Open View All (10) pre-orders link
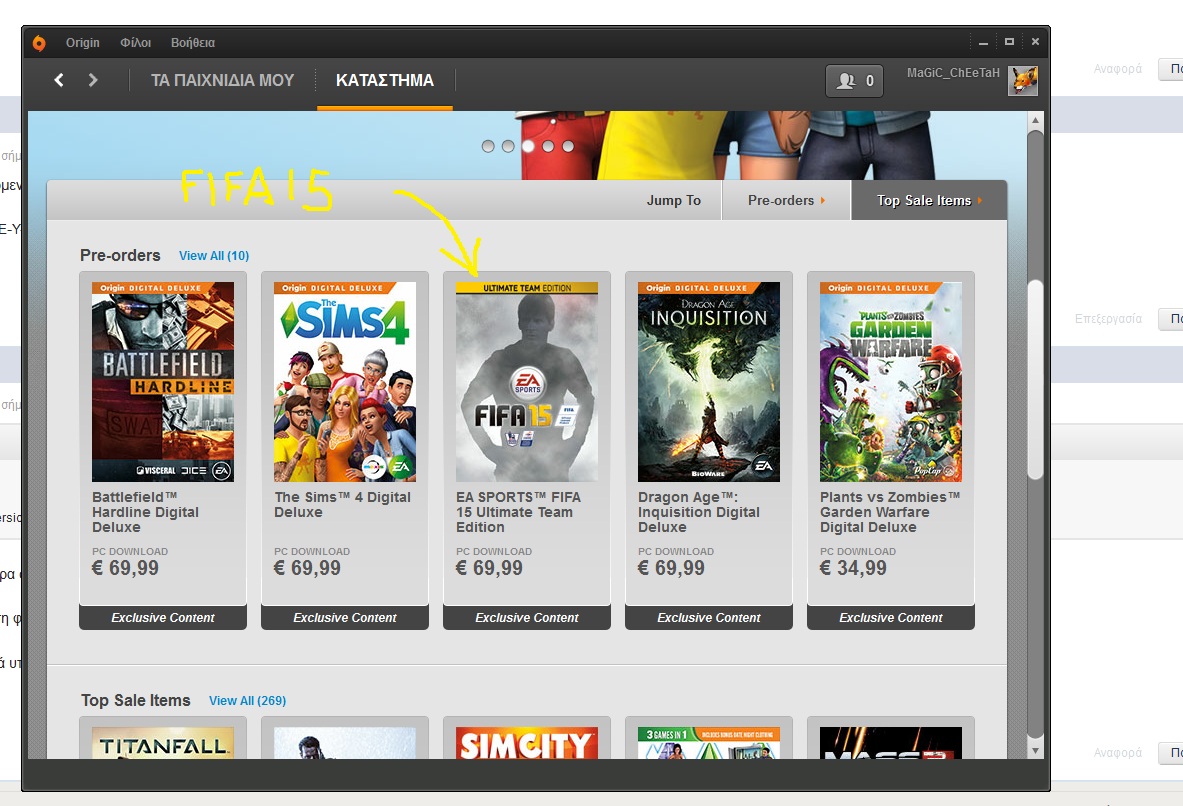Image resolution: width=1183 pixels, height=806 pixels. point(214,256)
